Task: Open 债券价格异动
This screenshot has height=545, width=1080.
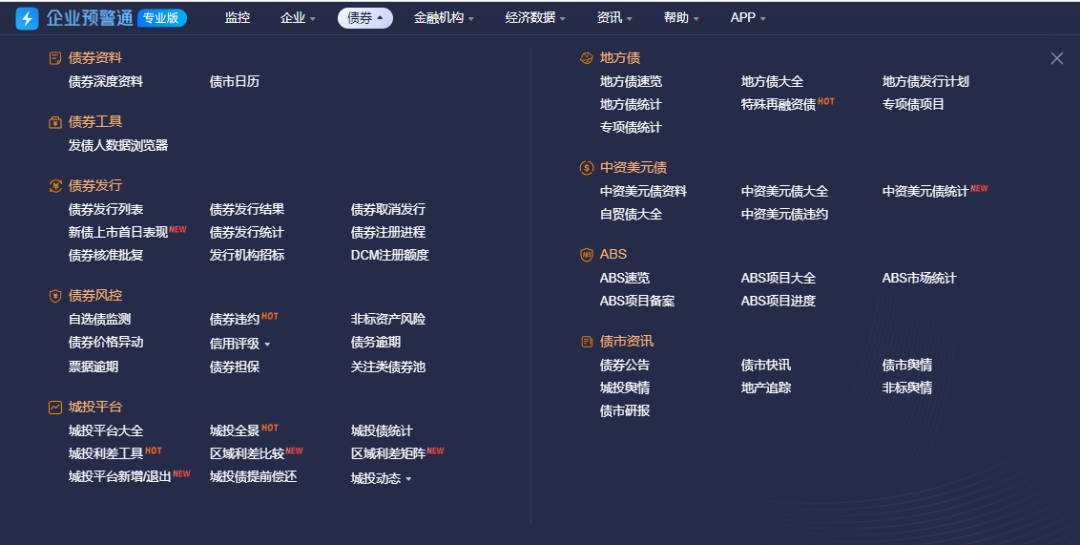Action: pyautogui.click(x=106, y=342)
